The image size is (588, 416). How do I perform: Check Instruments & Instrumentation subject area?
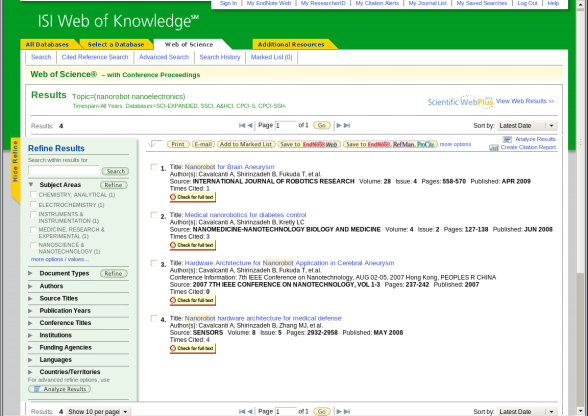tap(33, 215)
